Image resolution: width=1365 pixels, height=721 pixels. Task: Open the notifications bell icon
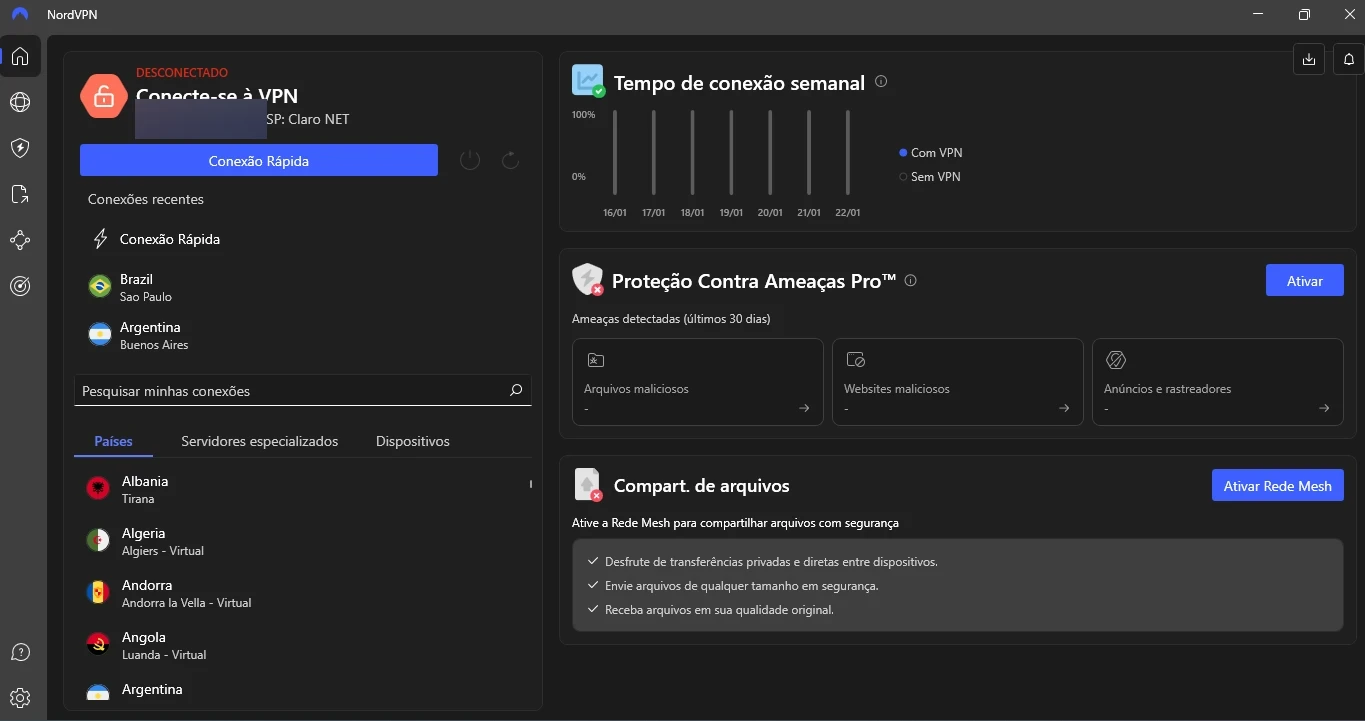pyautogui.click(x=1349, y=59)
